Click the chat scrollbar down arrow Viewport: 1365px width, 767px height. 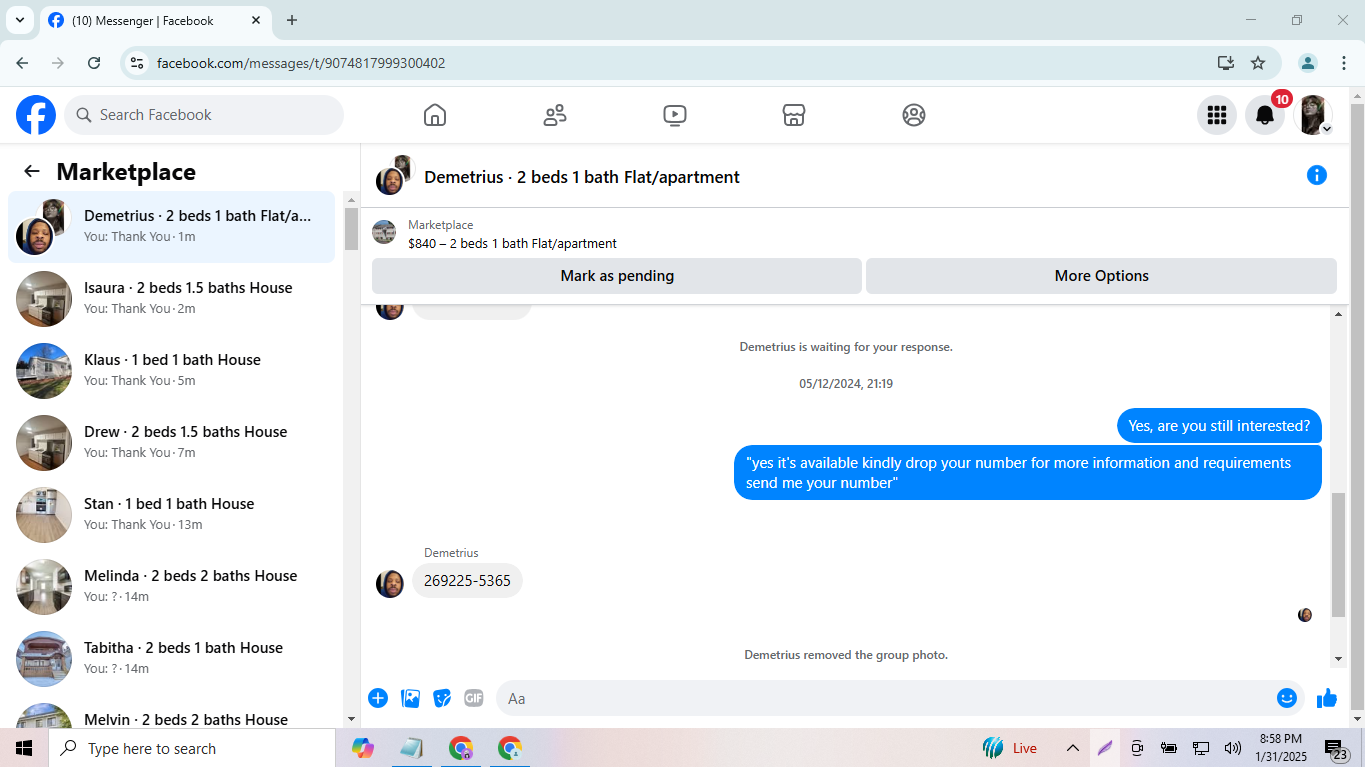(1339, 659)
